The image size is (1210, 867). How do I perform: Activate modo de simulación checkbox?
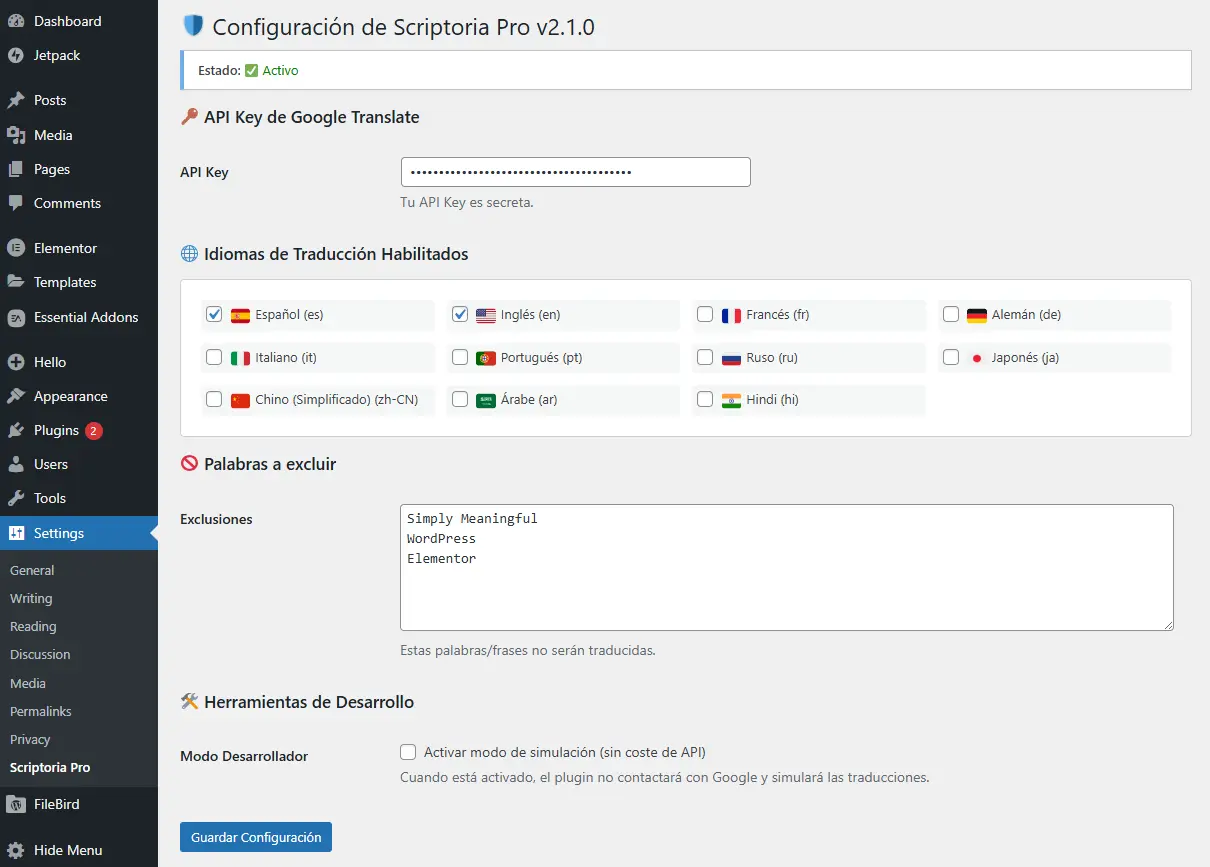click(x=408, y=752)
